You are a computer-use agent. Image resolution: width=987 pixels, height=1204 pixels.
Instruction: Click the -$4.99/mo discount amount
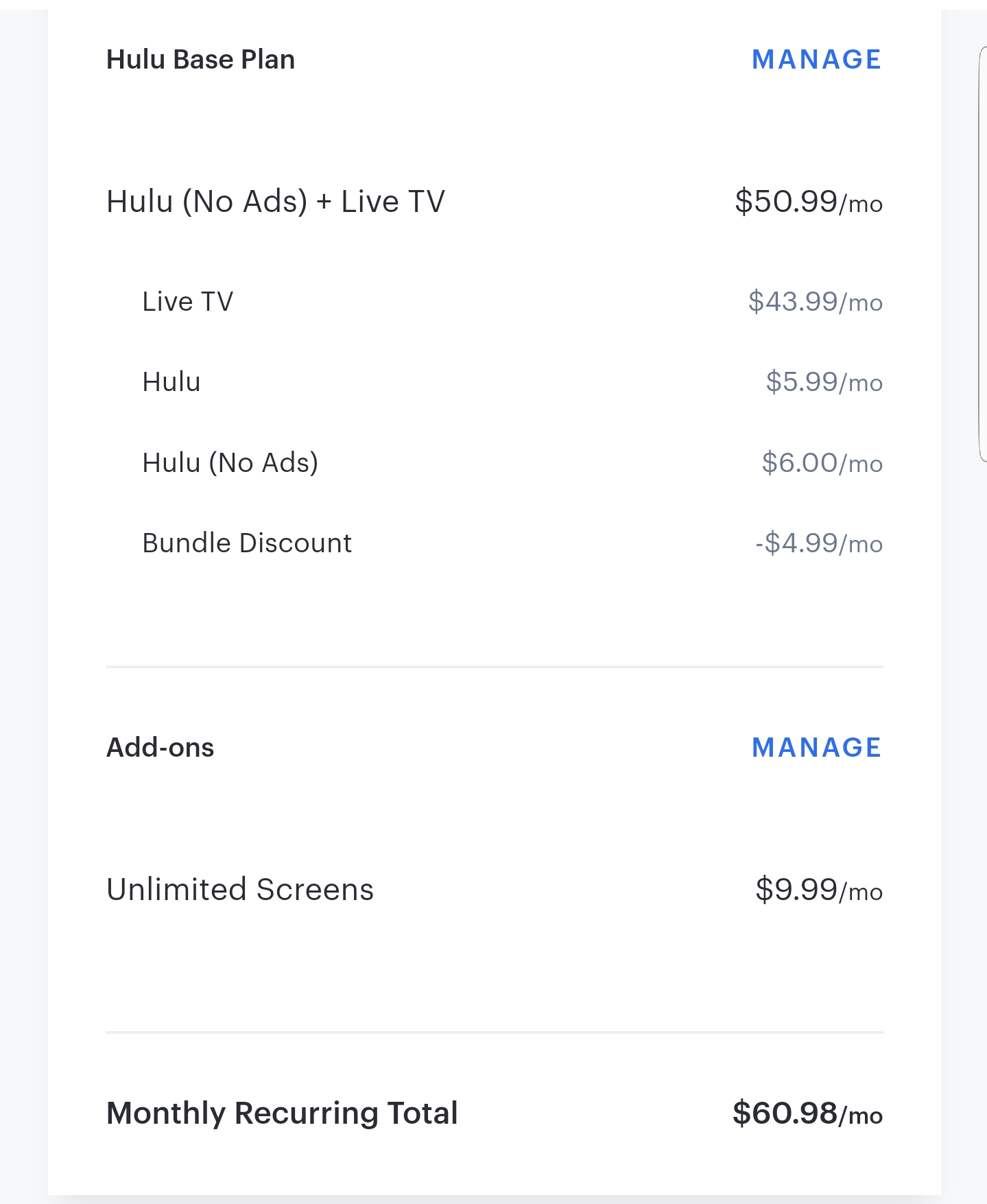tap(818, 543)
